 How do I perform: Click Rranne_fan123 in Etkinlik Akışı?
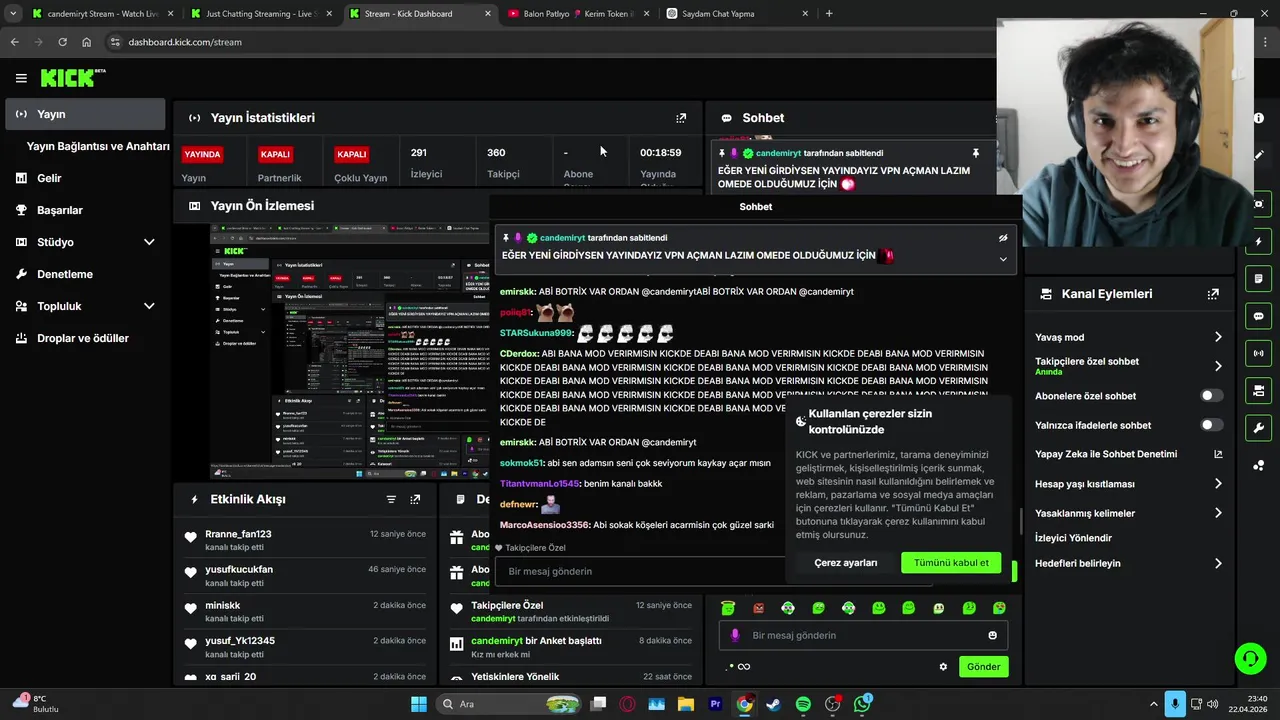[x=238, y=534]
